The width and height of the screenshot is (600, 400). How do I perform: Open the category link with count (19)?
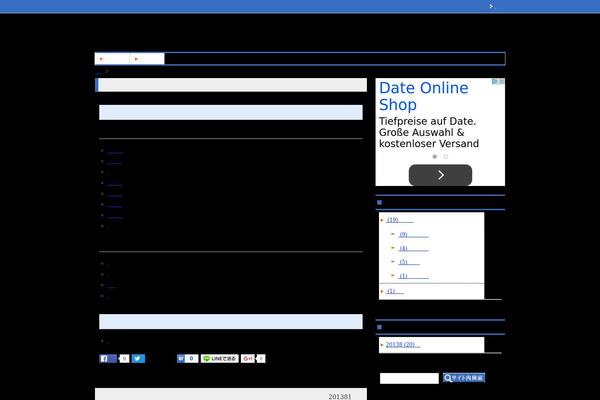coord(400,220)
